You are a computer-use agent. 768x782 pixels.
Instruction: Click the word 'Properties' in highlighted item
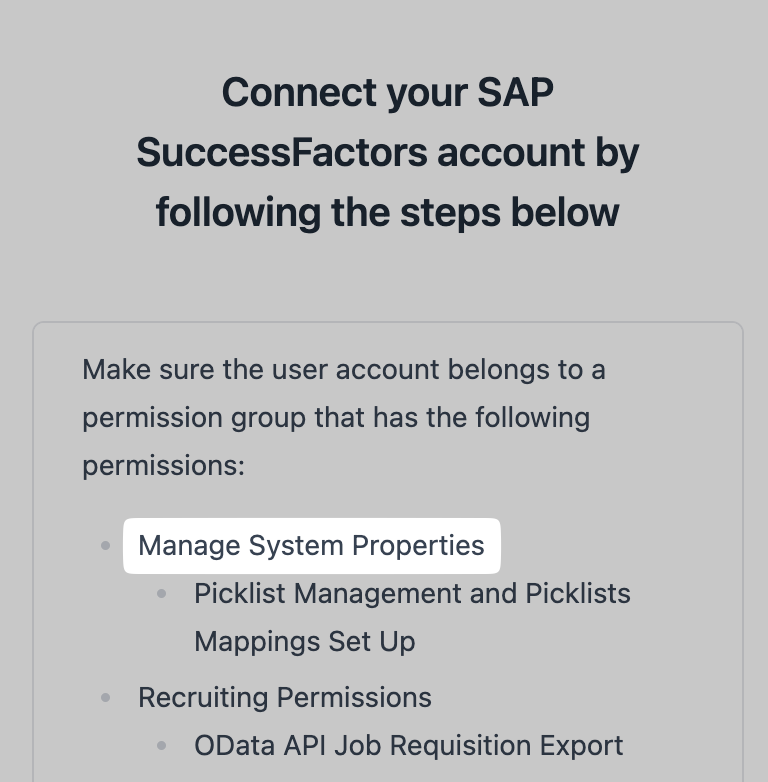pos(418,546)
